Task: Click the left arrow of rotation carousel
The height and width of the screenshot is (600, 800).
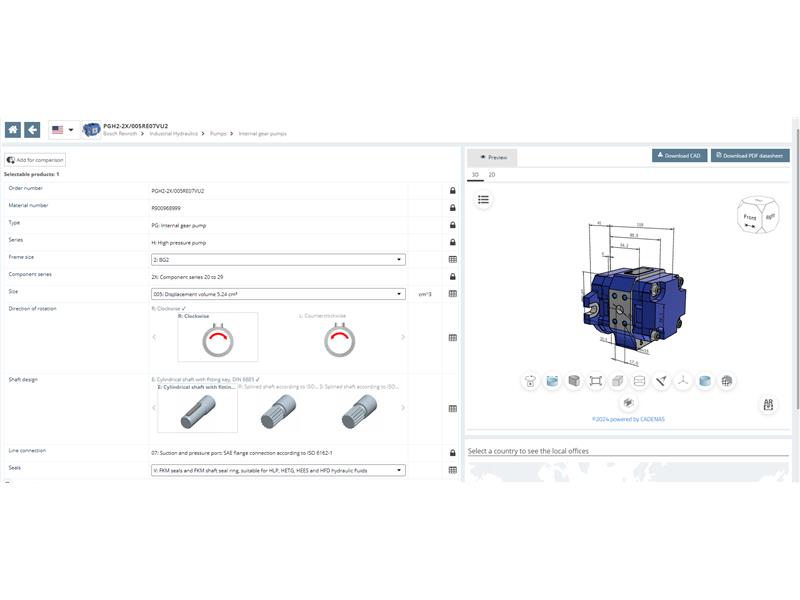Action: pyautogui.click(x=154, y=337)
